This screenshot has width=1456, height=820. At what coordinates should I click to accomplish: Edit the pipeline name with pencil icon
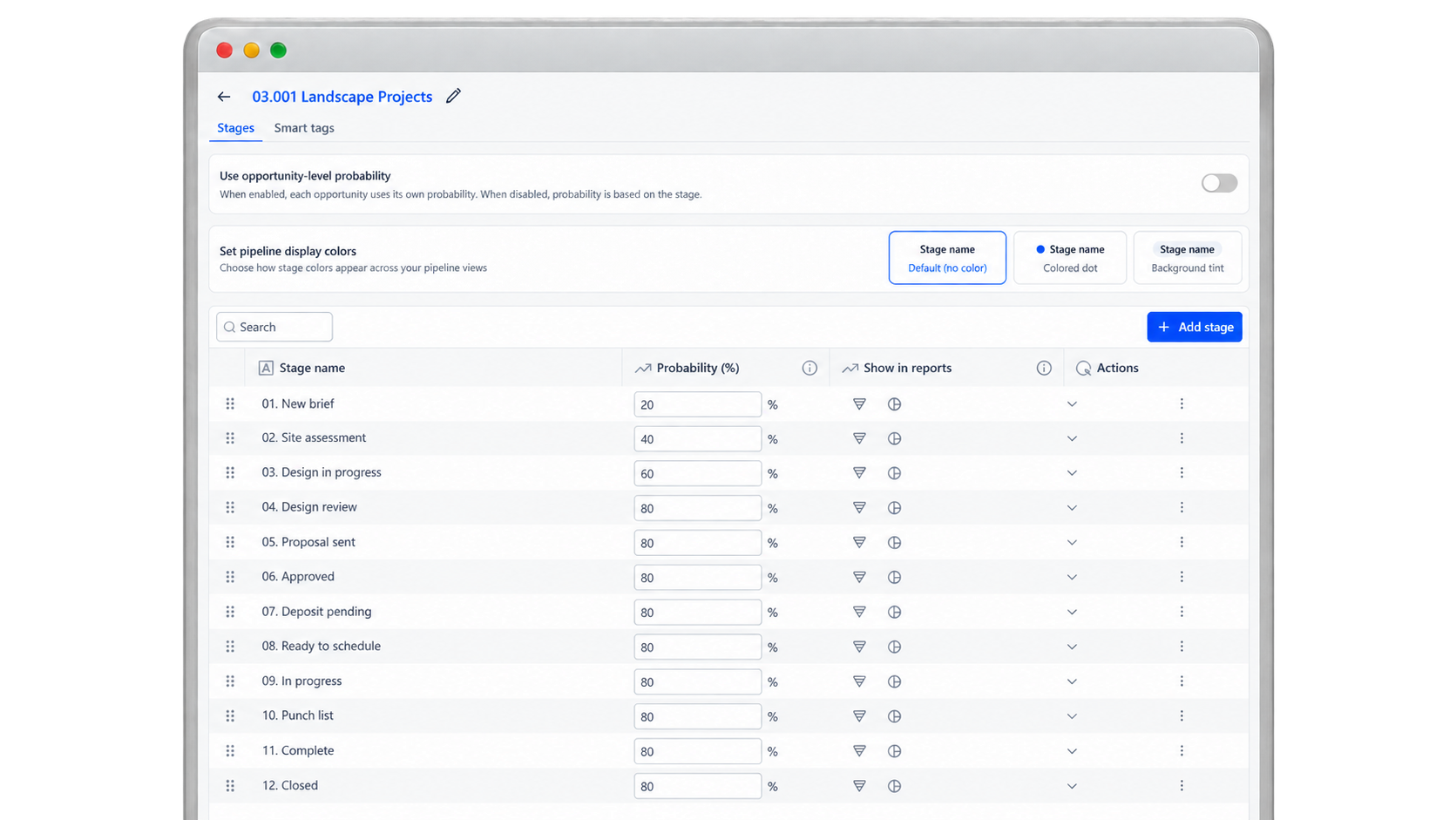click(453, 96)
